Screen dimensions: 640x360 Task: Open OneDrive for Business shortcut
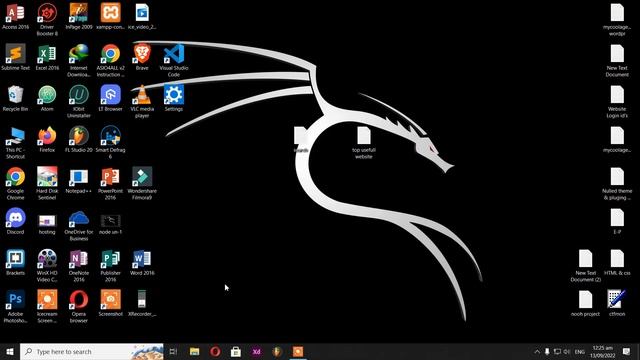[79, 224]
